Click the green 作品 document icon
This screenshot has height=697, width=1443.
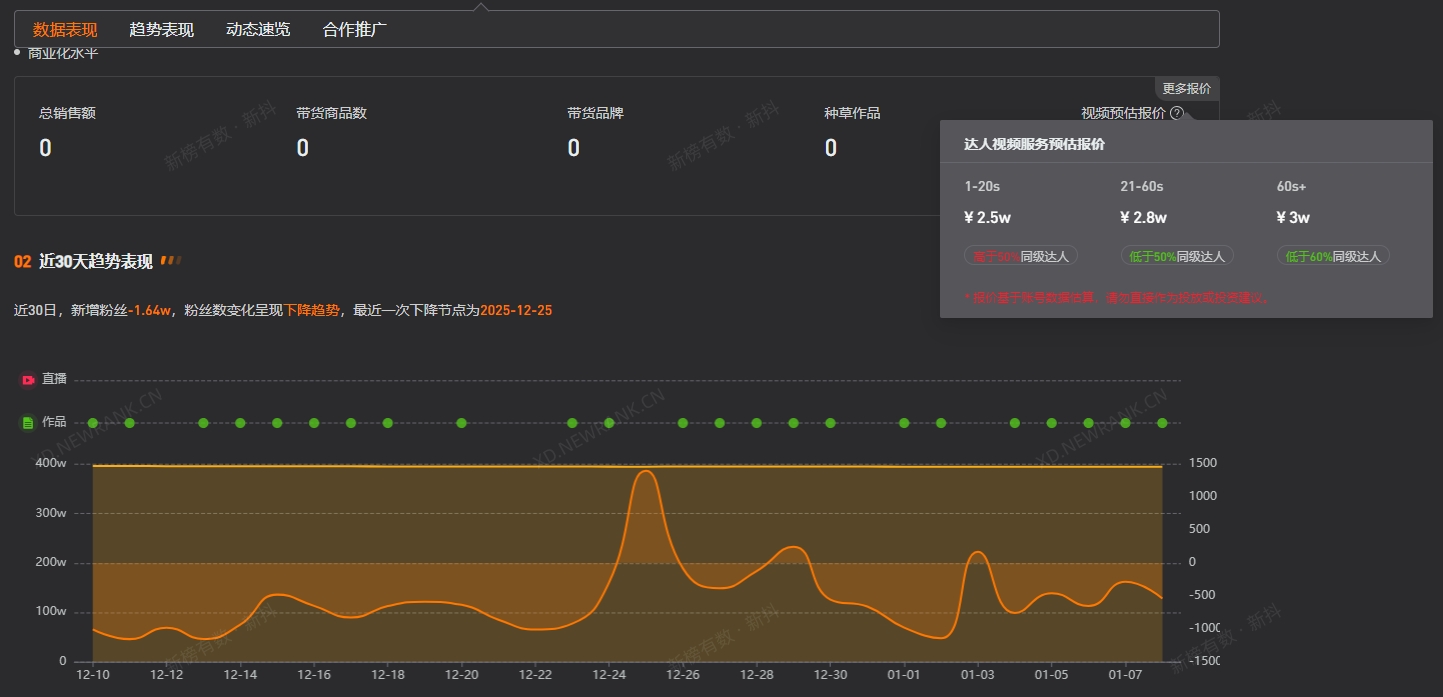click(28, 423)
